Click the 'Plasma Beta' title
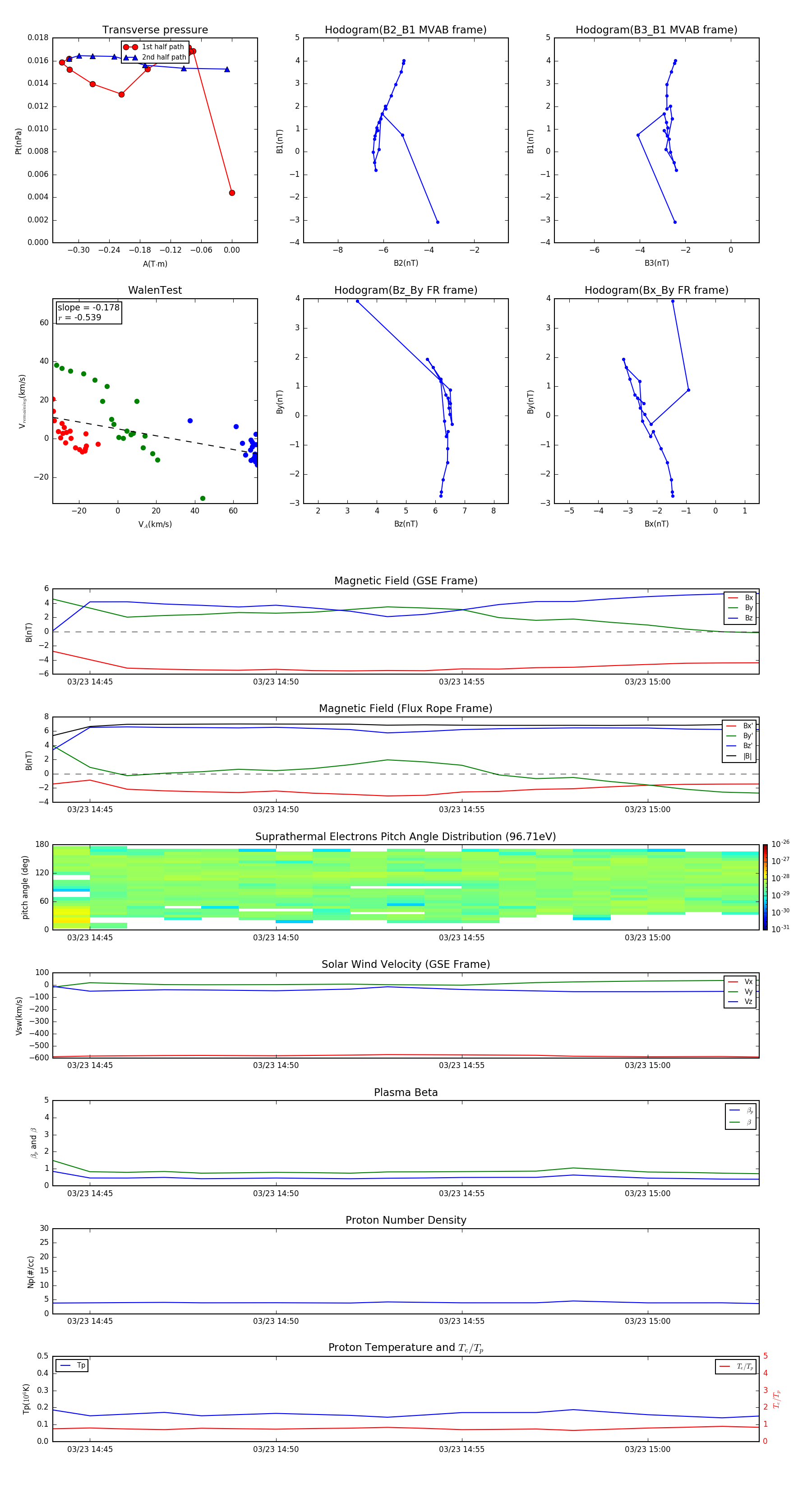This screenshot has width=812, height=1489. [406, 1092]
